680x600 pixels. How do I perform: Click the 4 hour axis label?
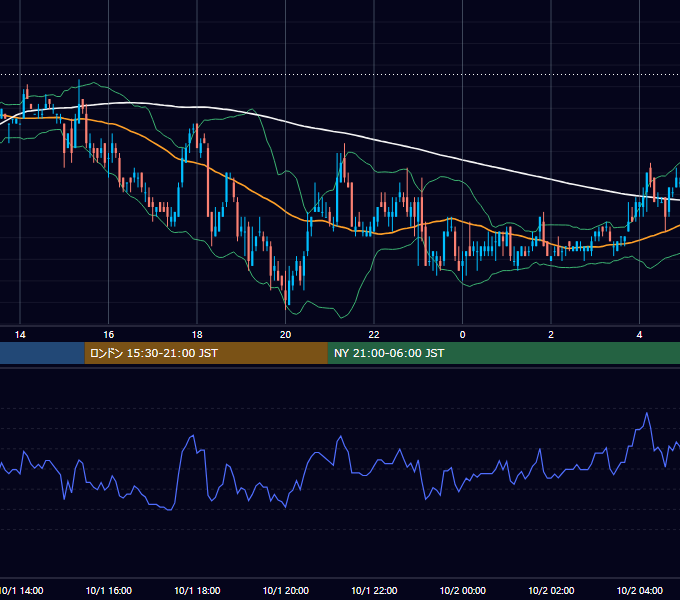coord(639,335)
